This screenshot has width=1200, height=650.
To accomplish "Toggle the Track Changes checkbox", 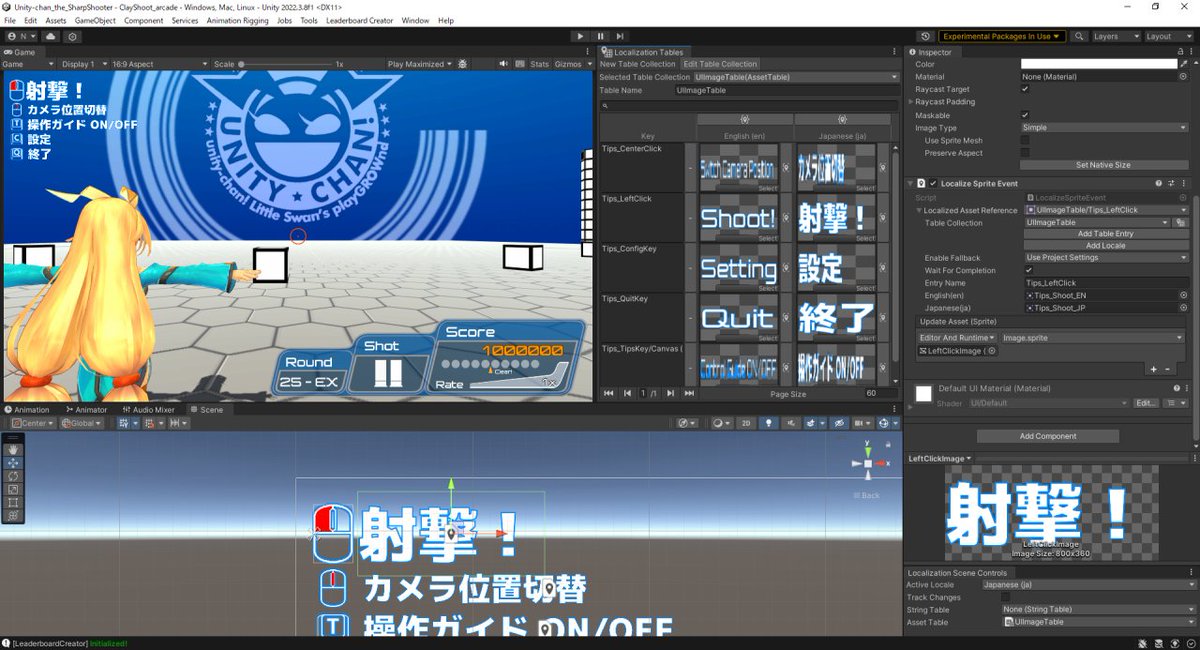I will click(x=1006, y=597).
